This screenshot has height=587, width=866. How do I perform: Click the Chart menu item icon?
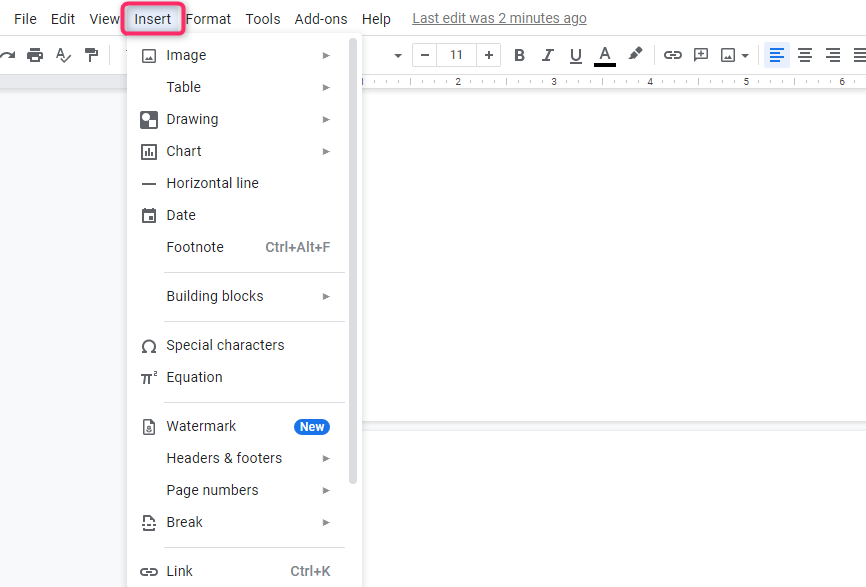(149, 152)
